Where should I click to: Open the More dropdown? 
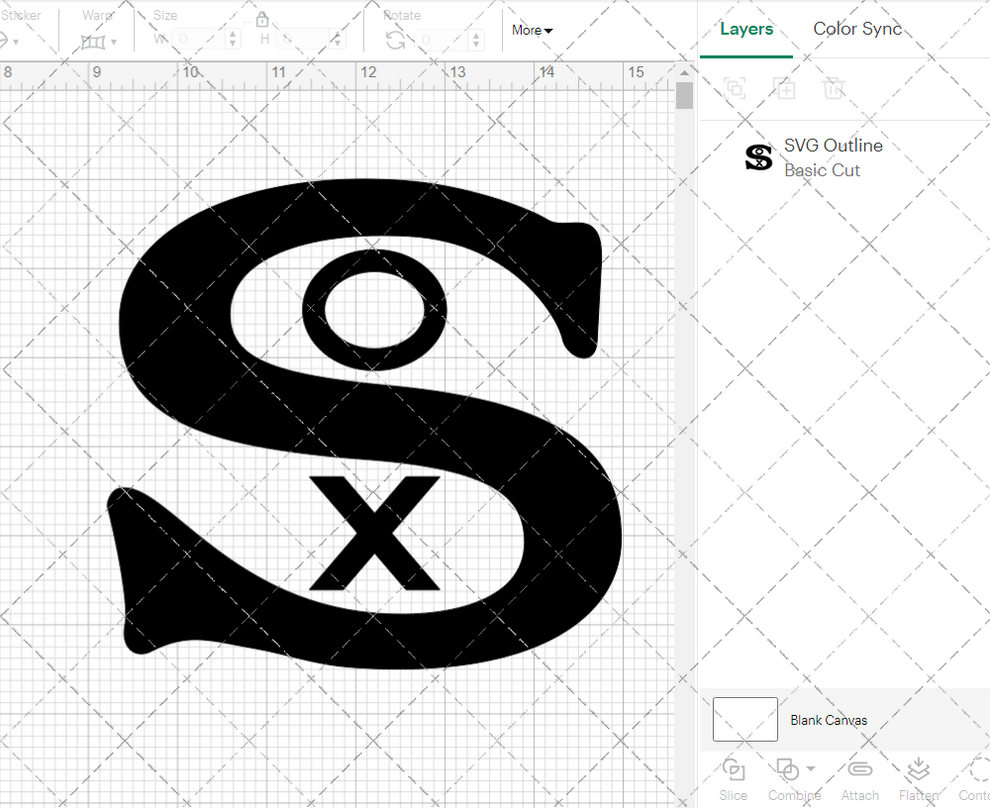click(x=531, y=30)
